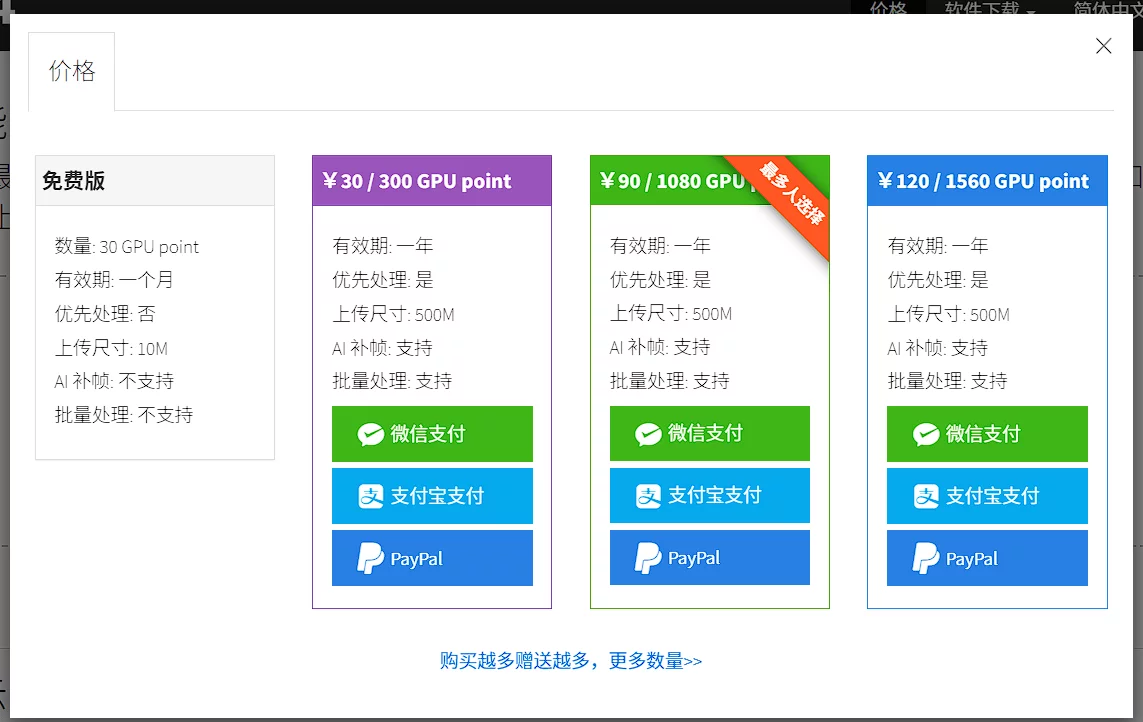Click Alipay icon in the ¥120 plan

(x=926, y=496)
